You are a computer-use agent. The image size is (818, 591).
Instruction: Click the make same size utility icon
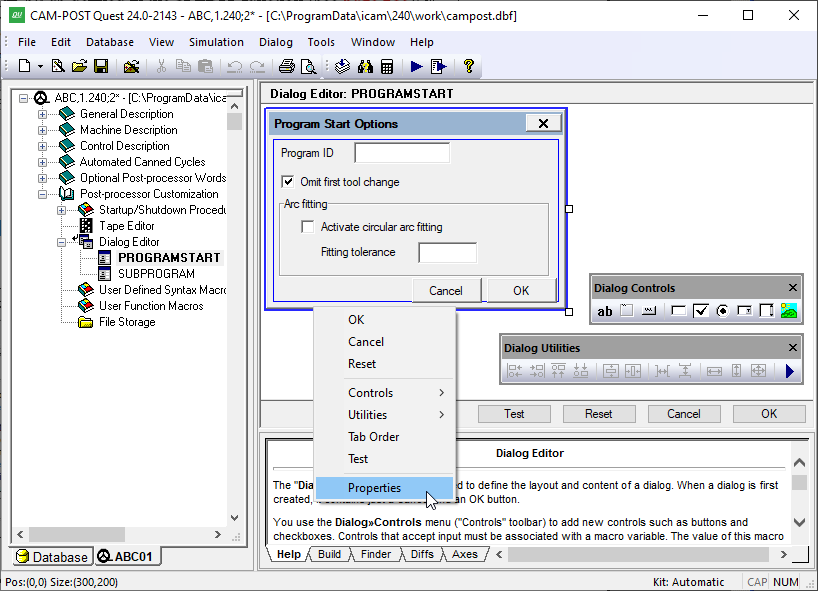pos(759,371)
